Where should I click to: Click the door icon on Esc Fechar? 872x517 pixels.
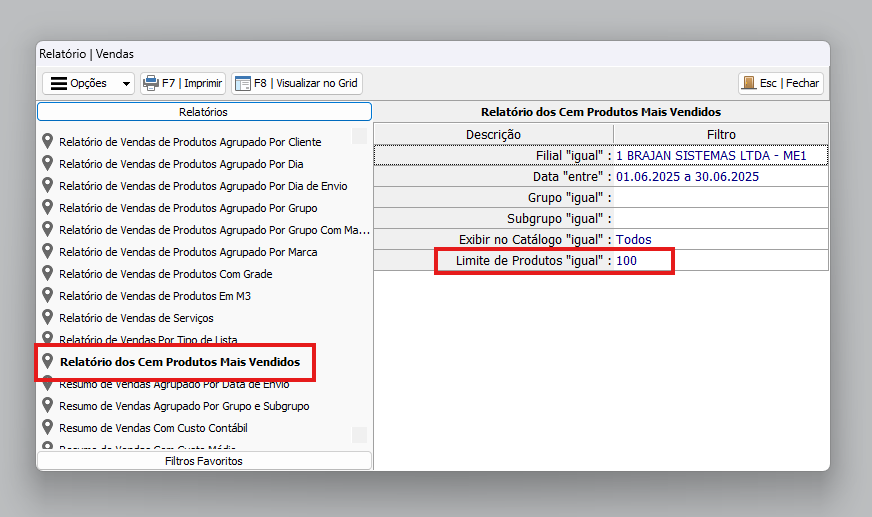(748, 83)
